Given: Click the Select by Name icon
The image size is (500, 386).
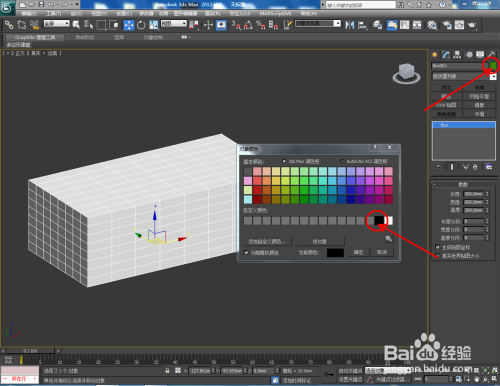Looking at the screenshot, I should tap(89, 25).
